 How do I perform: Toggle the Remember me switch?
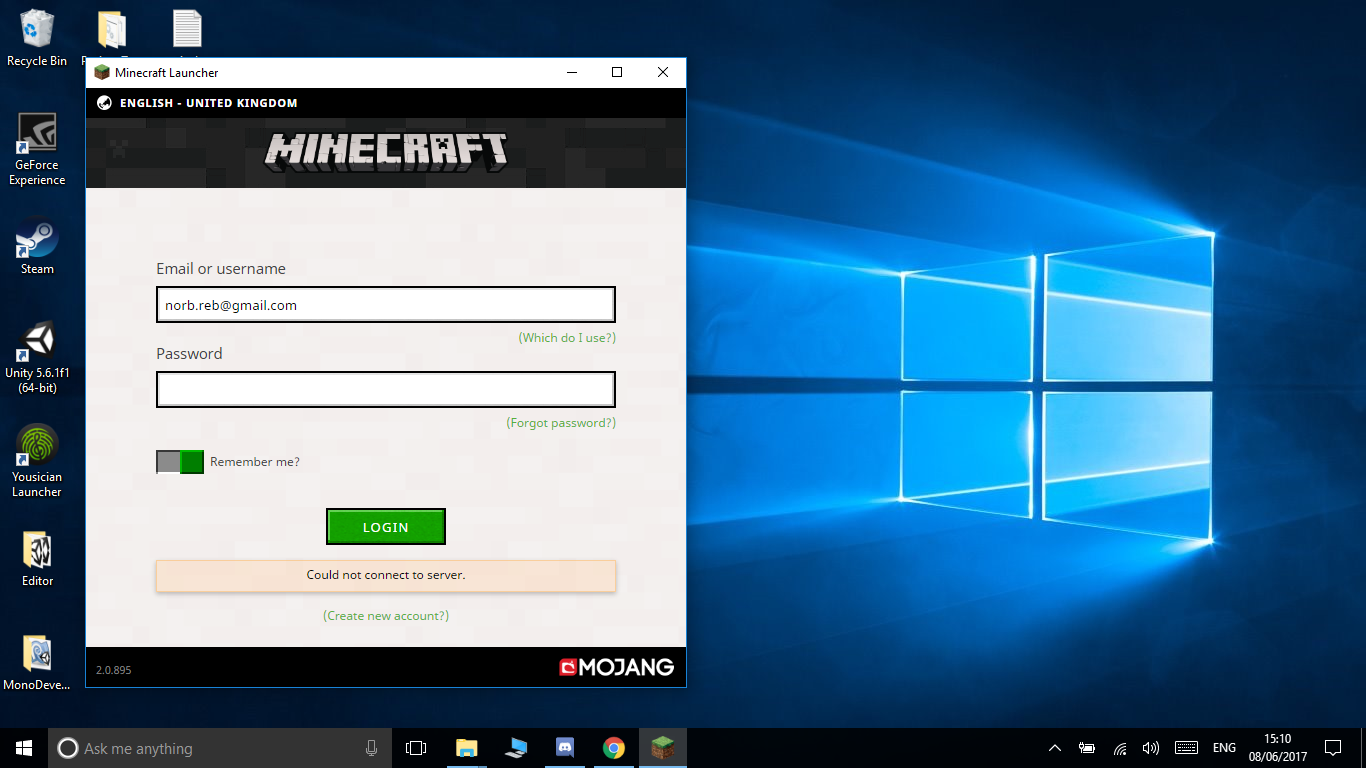[180, 462]
